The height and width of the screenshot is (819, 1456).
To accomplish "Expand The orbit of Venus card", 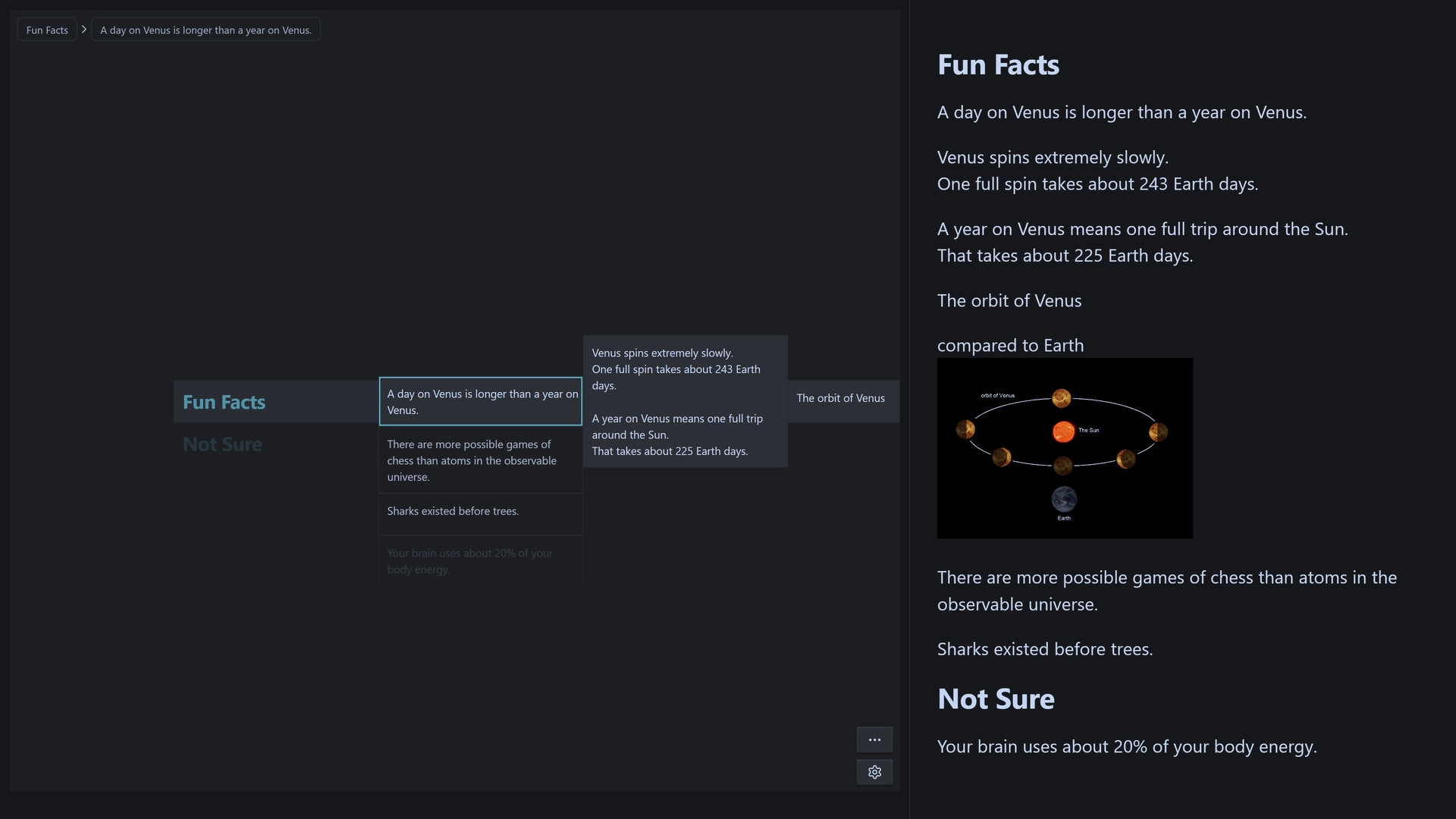I will (842, 399).
